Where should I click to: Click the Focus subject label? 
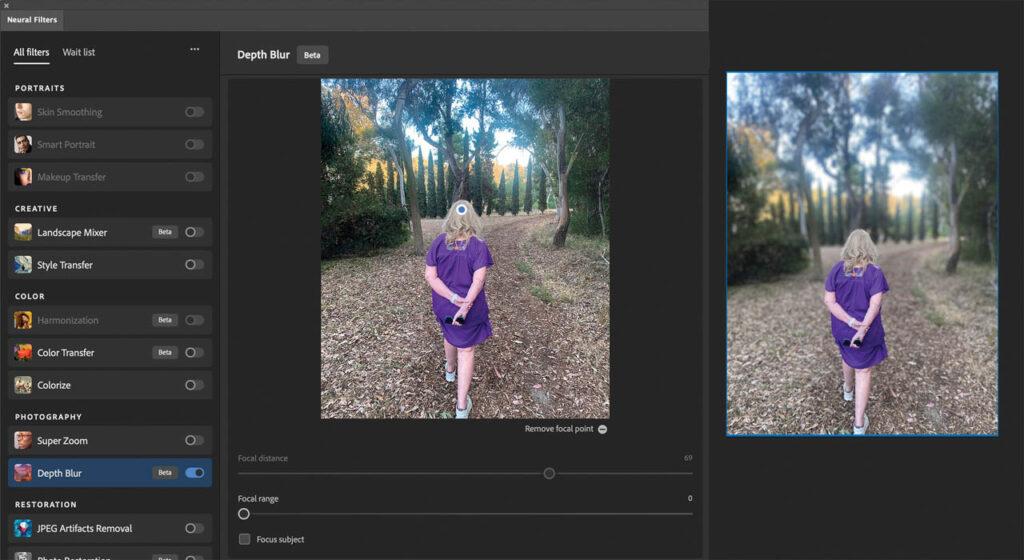coord(280,539)
